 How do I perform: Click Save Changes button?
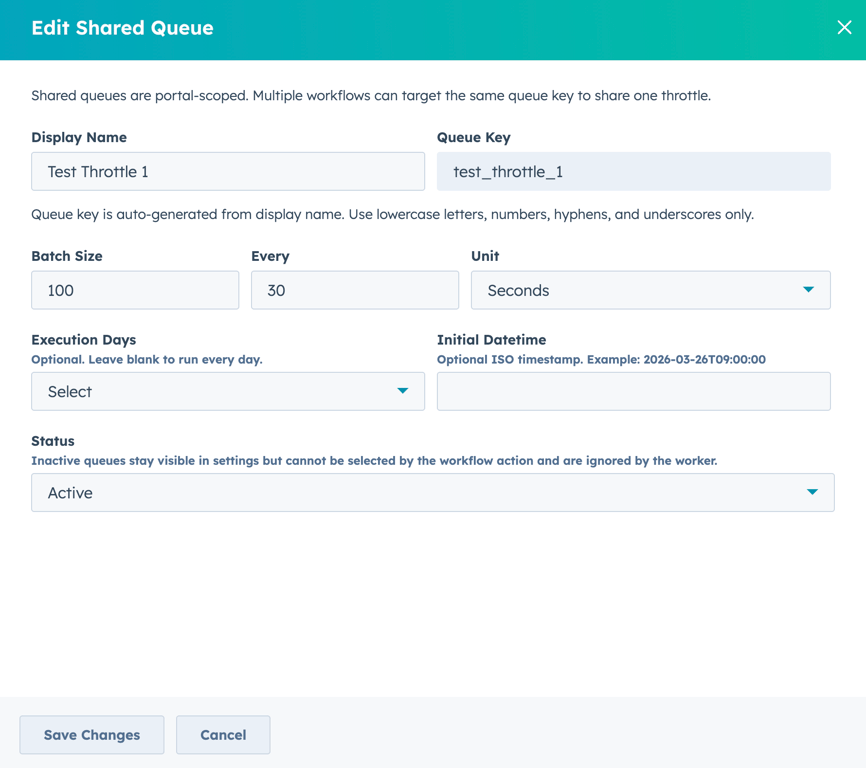(x=92, y=735)
